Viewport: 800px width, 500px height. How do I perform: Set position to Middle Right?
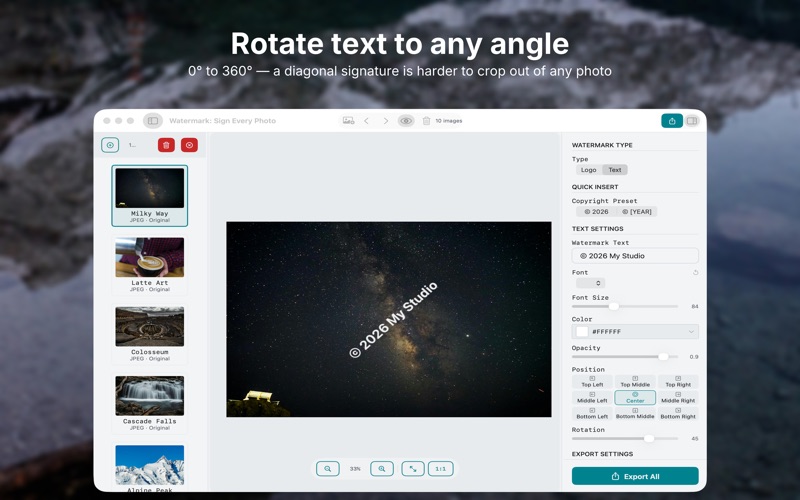click(678, 397)
